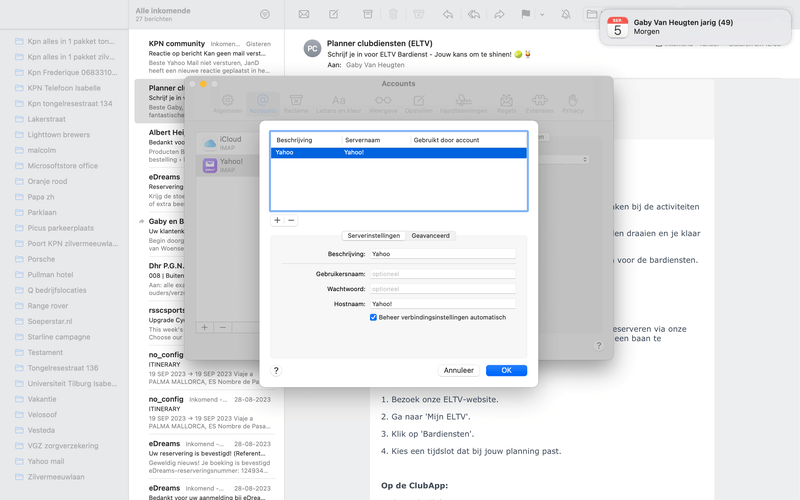Click the Wachtwoord input field
The width and height of the screenshot is (800, 500).
442,289
